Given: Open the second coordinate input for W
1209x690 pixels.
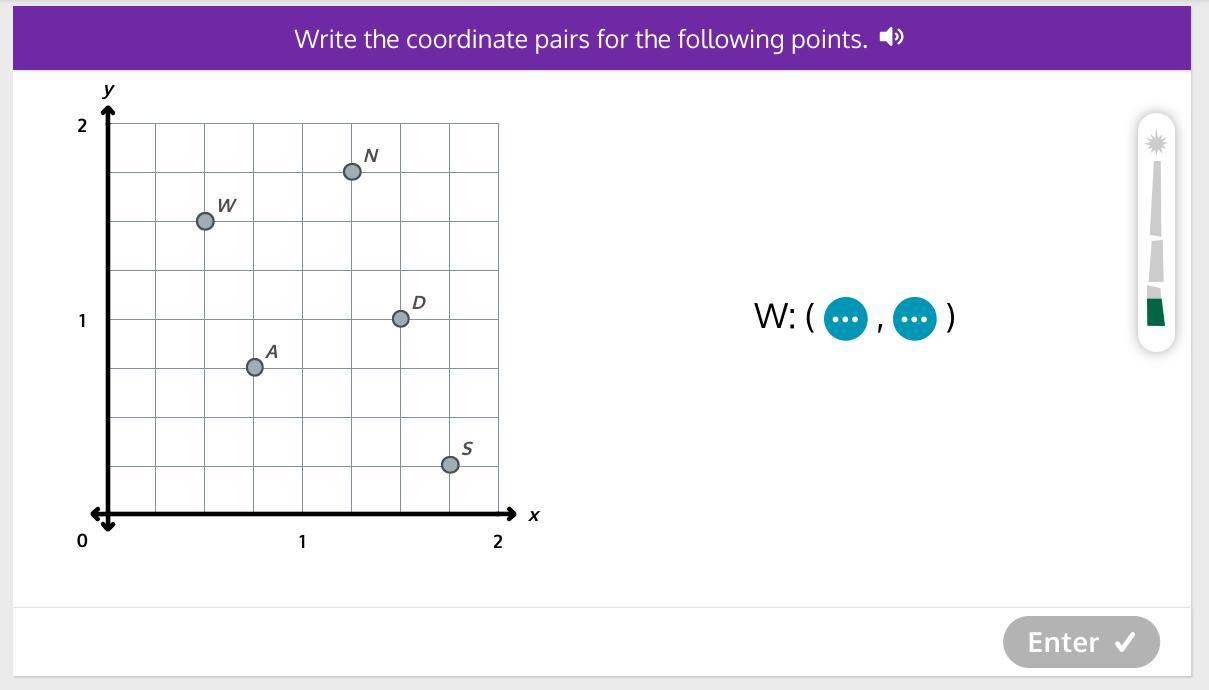Looking at the screenshot, I should [914, 319].
